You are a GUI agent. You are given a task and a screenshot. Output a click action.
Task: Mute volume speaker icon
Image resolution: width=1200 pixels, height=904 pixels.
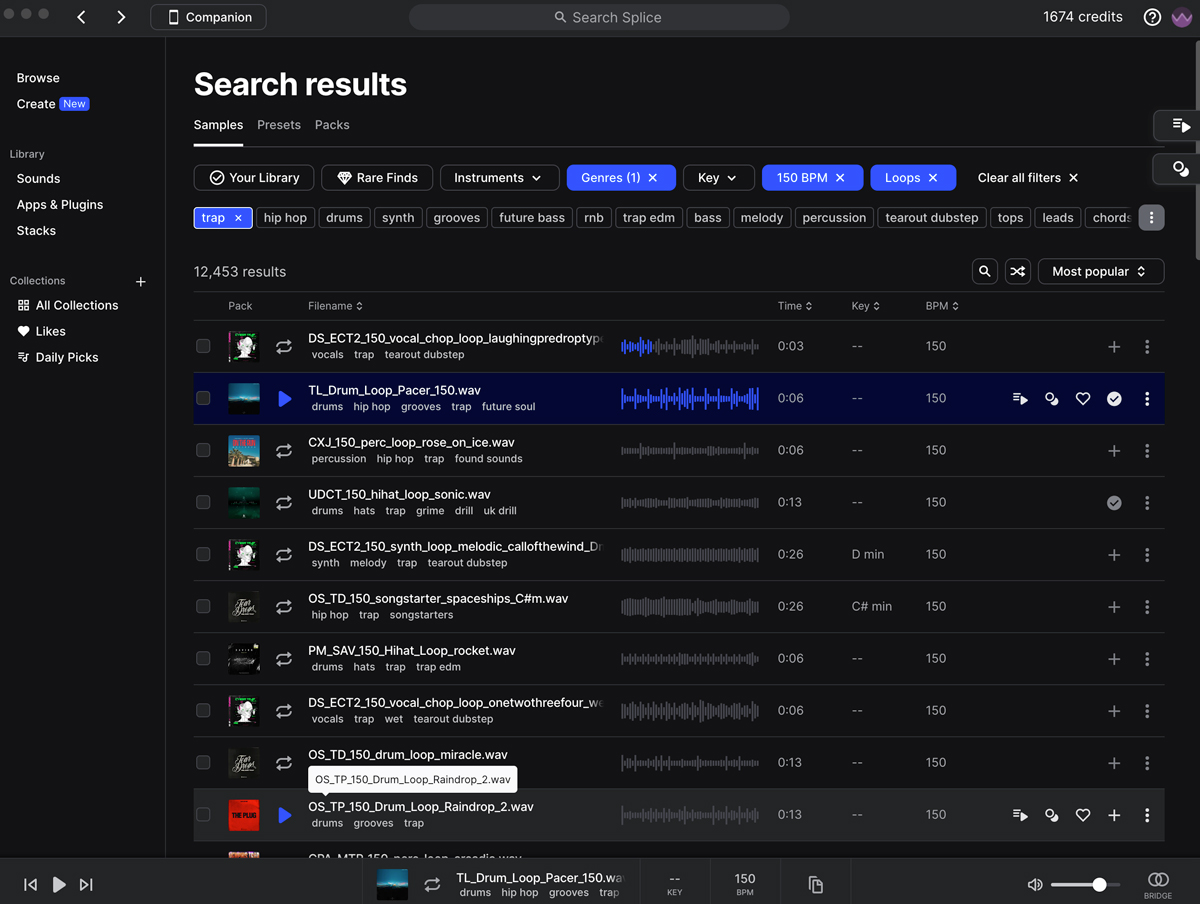(x=1035, y=884)
